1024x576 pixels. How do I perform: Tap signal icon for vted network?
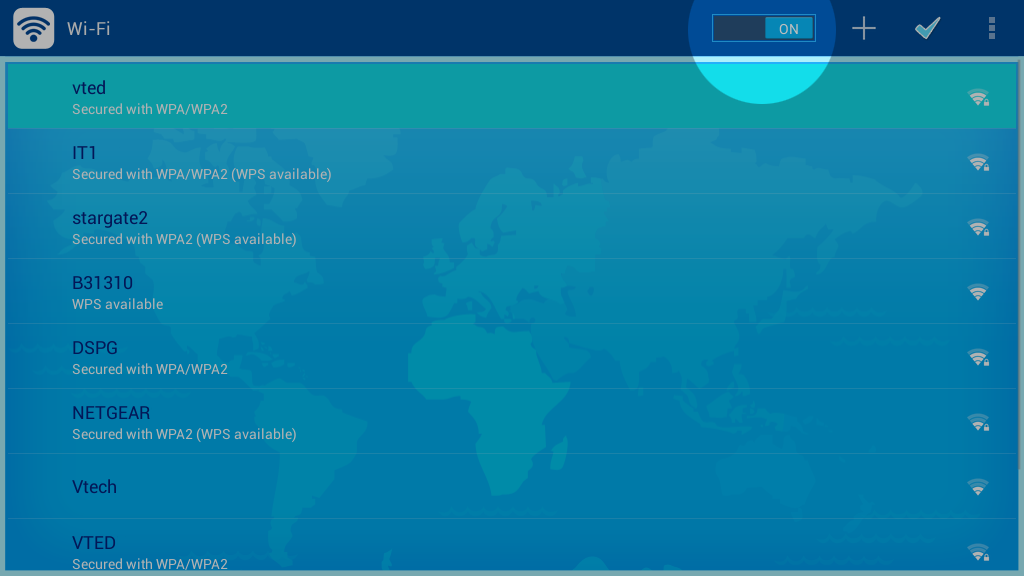tap(978, 97)
